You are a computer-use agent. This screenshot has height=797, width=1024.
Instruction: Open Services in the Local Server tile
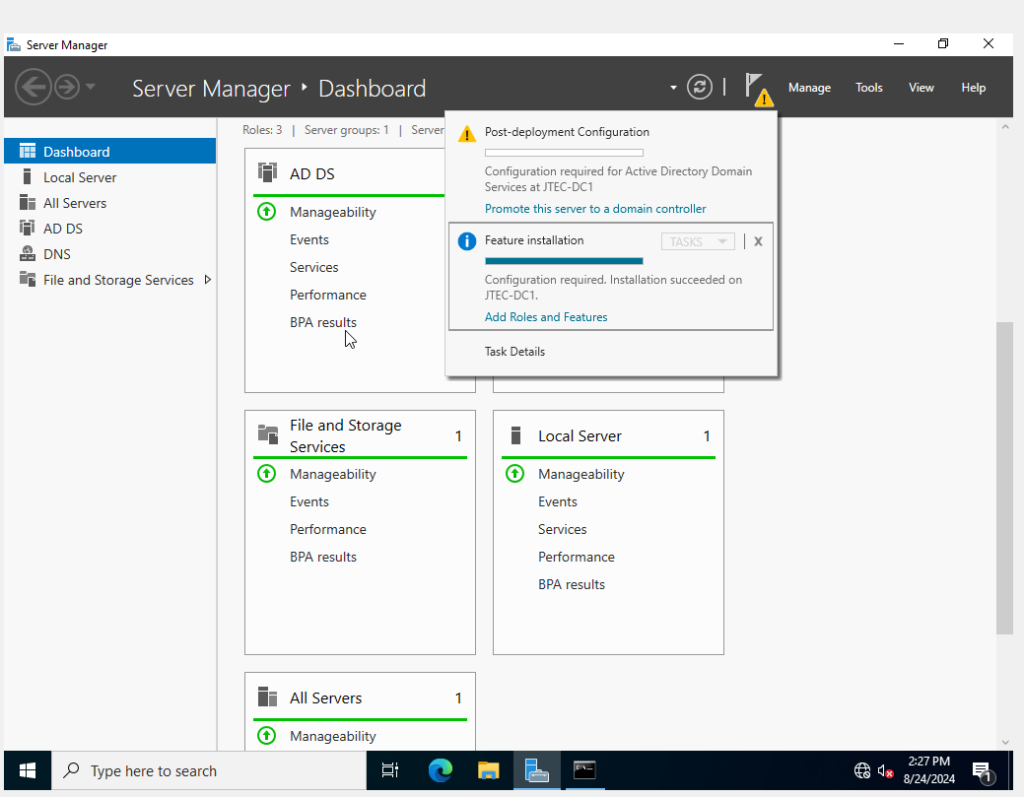[562, 529]
